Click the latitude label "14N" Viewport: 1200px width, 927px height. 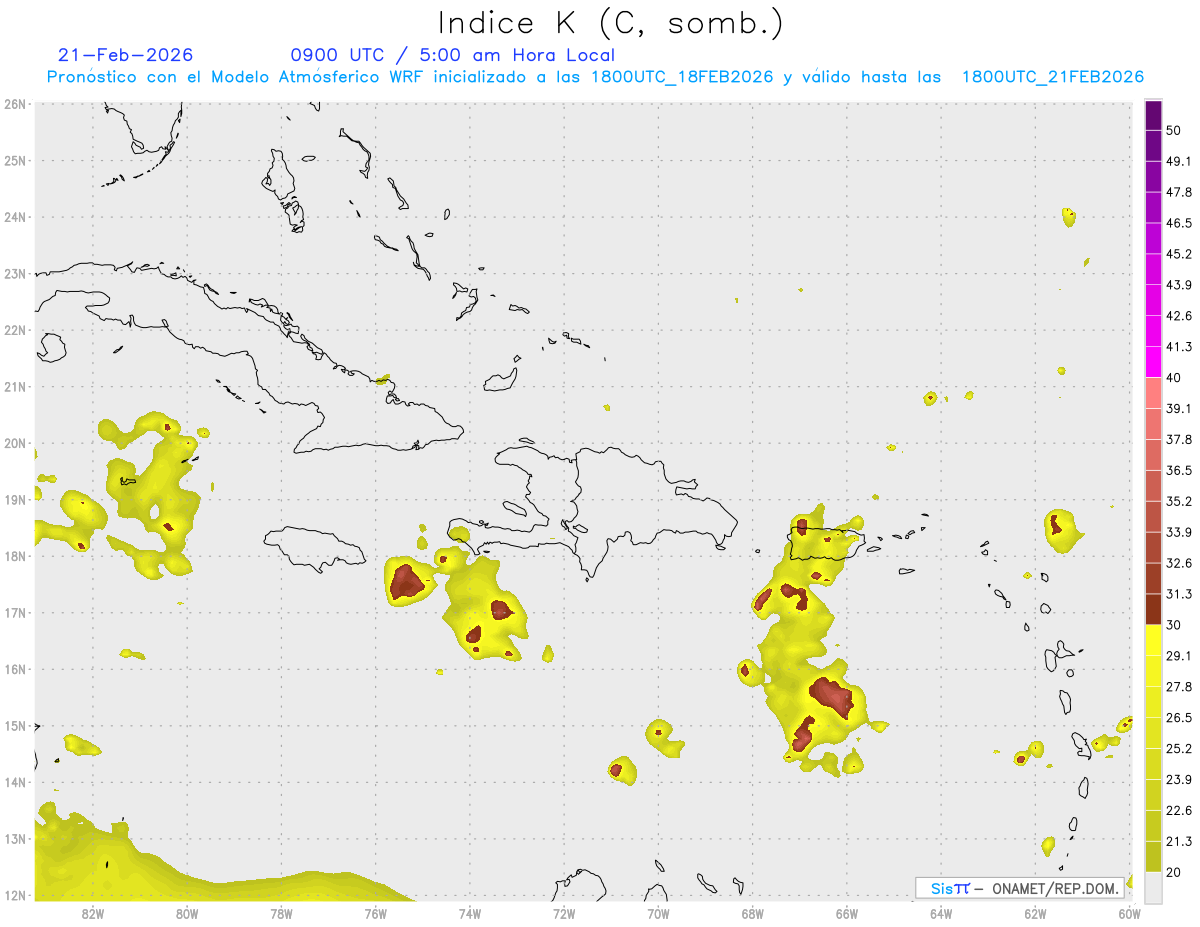[14, 782]
